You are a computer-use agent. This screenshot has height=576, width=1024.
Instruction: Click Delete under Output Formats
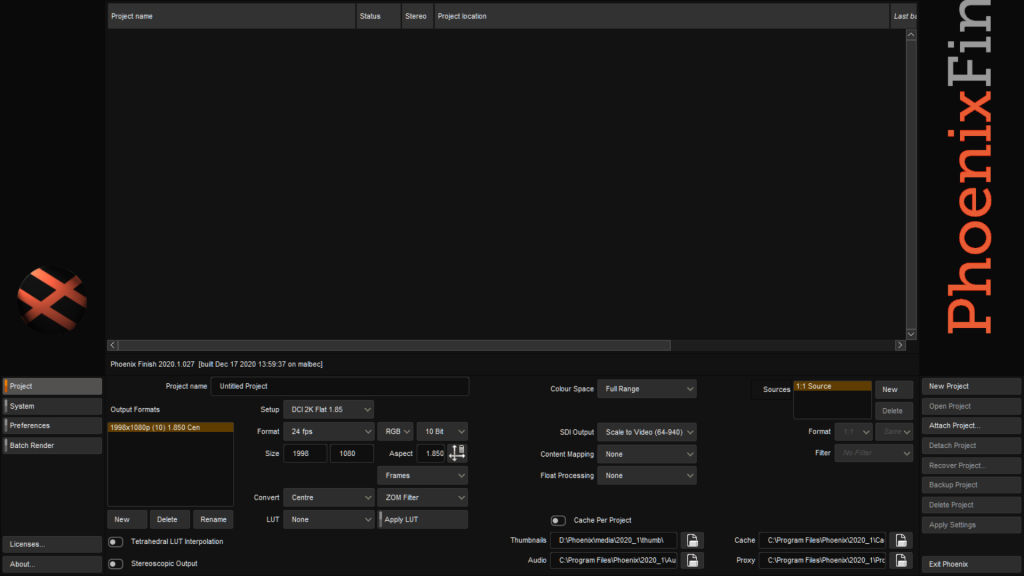[x=170, y=520]
